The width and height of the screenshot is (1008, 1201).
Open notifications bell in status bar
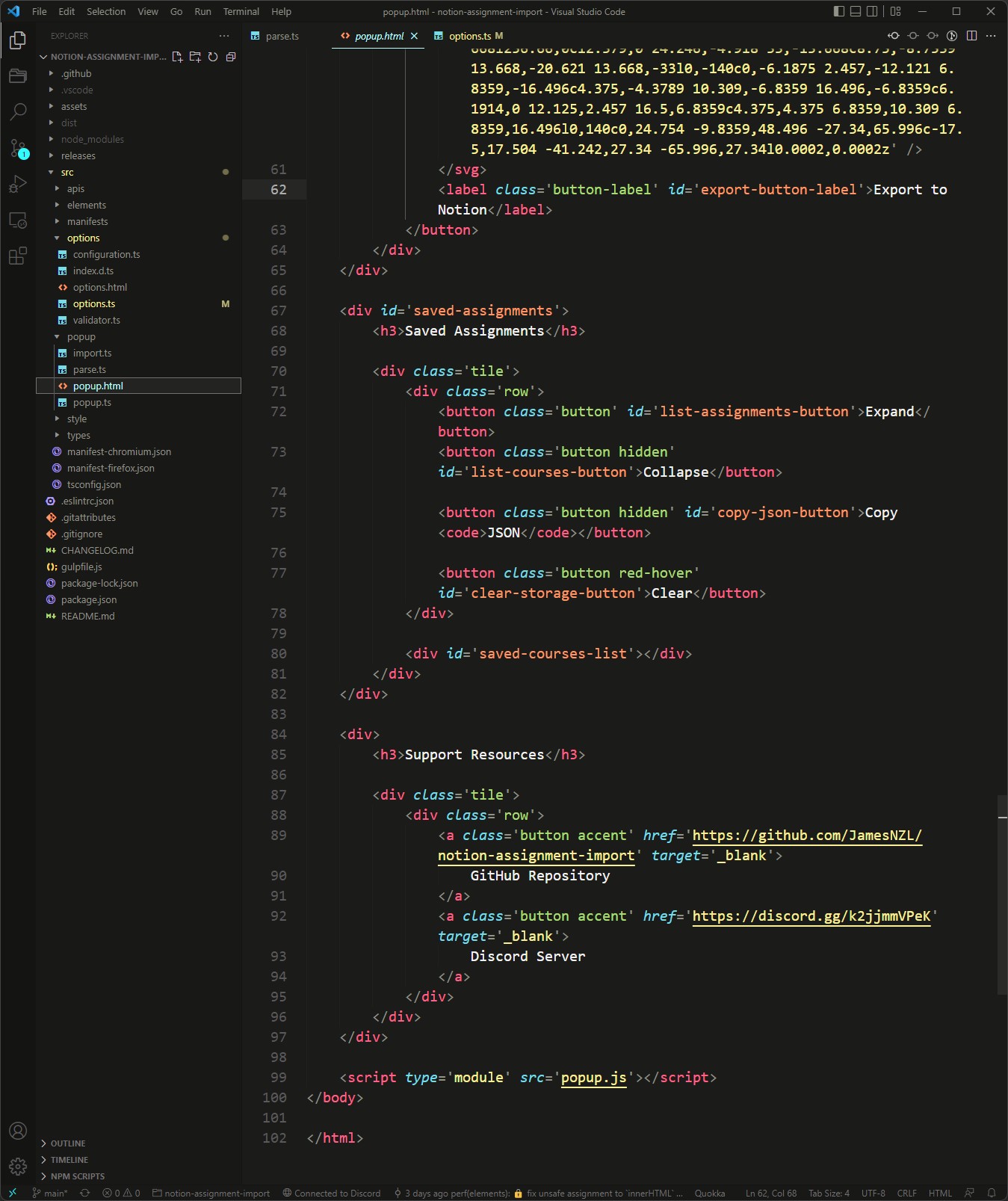[x=992, y=1193]
